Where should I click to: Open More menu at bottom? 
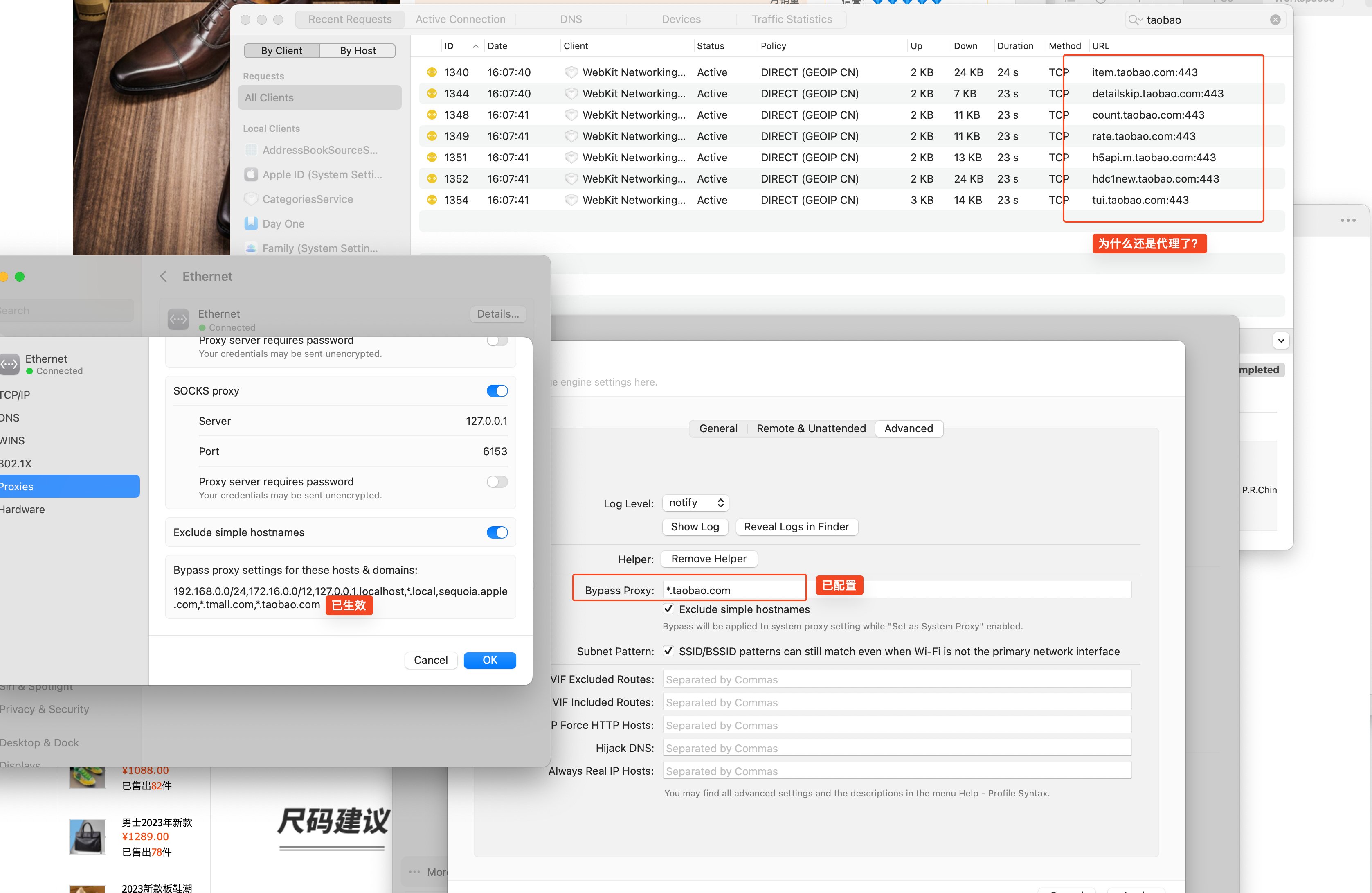click(x=427, y=872)
